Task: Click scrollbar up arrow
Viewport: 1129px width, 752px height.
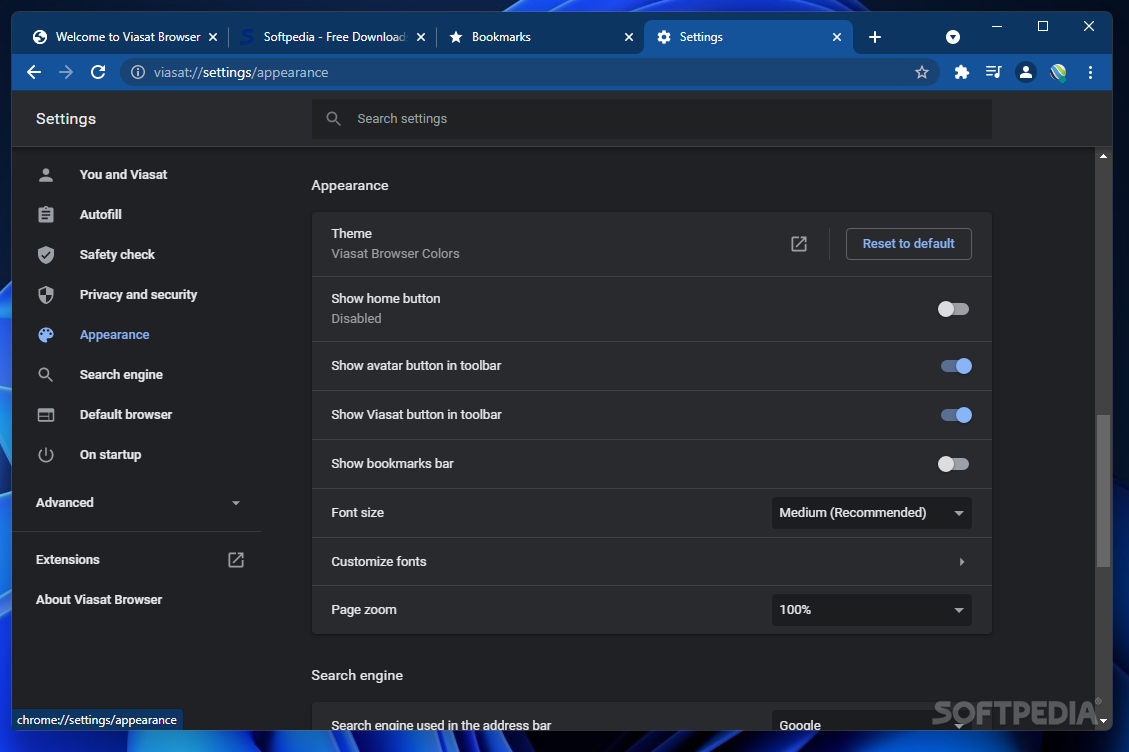Action: click(x=1103, y=156)
